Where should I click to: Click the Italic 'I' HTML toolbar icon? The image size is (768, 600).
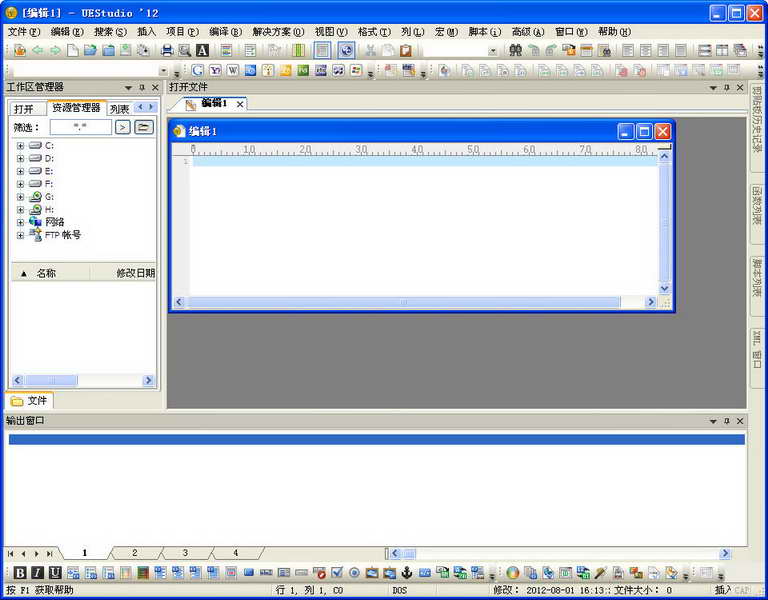(38, 573)
